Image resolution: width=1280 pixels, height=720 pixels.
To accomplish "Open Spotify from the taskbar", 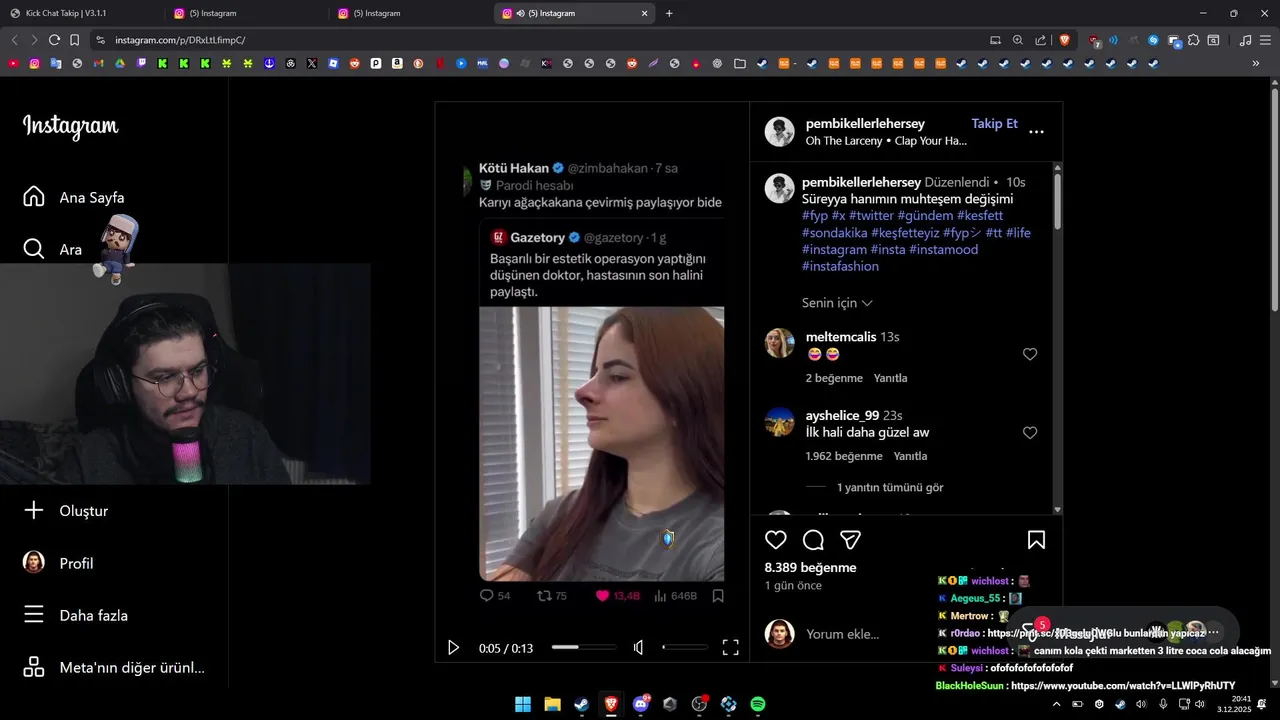I will (758, 704).
